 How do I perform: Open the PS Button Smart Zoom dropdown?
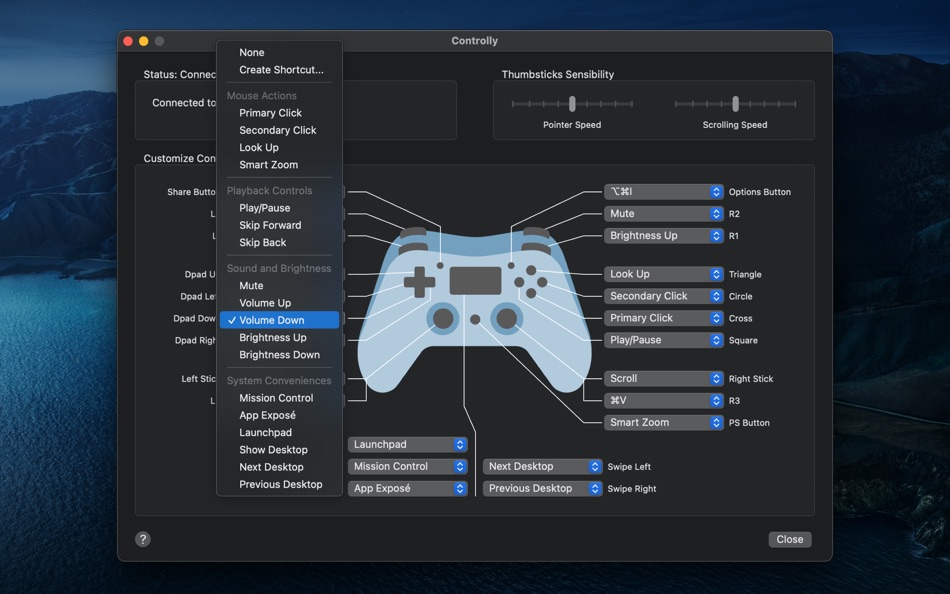pyautogui.click(x=663, y=422)
